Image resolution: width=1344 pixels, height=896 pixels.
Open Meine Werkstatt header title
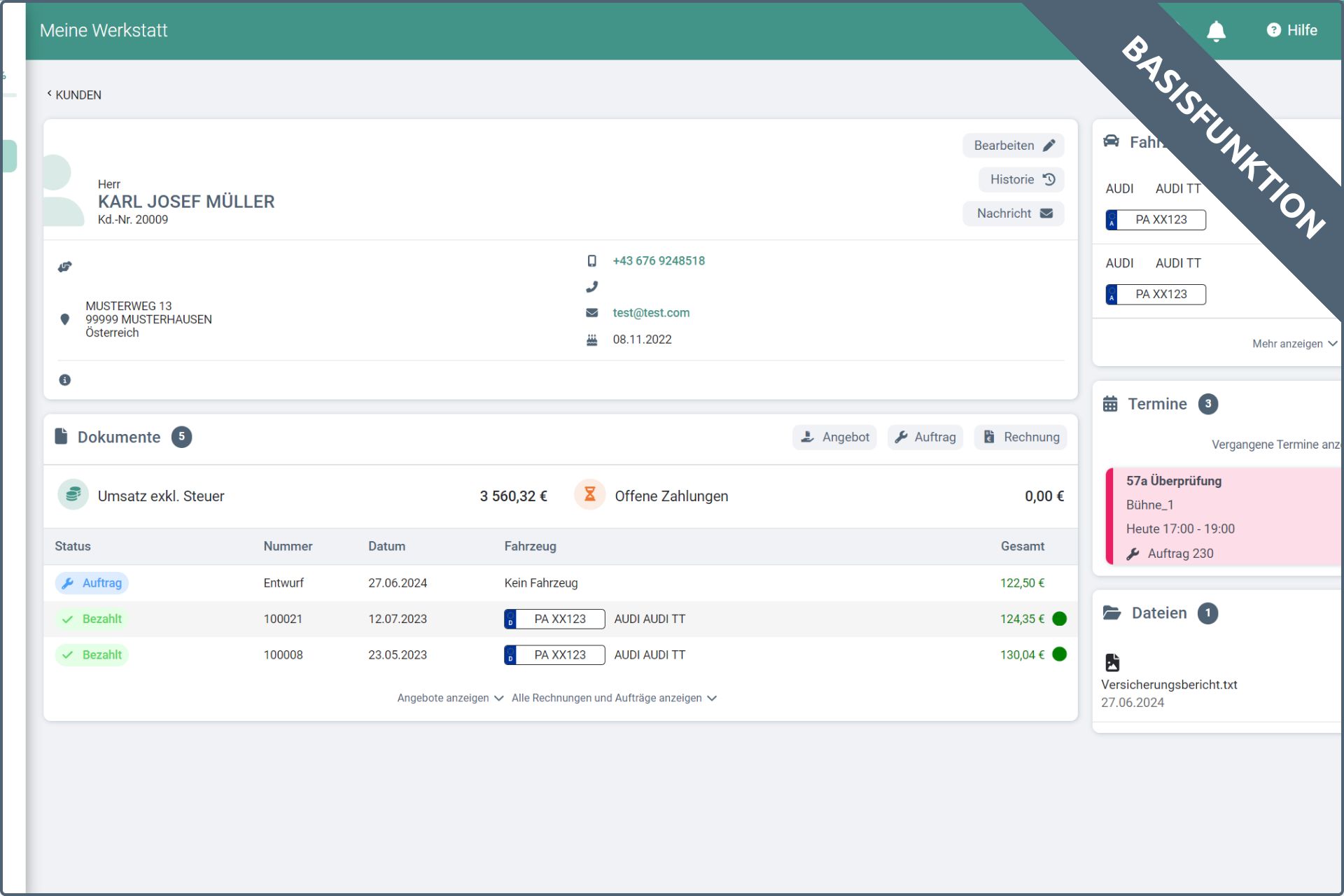(x=104, y=30)
